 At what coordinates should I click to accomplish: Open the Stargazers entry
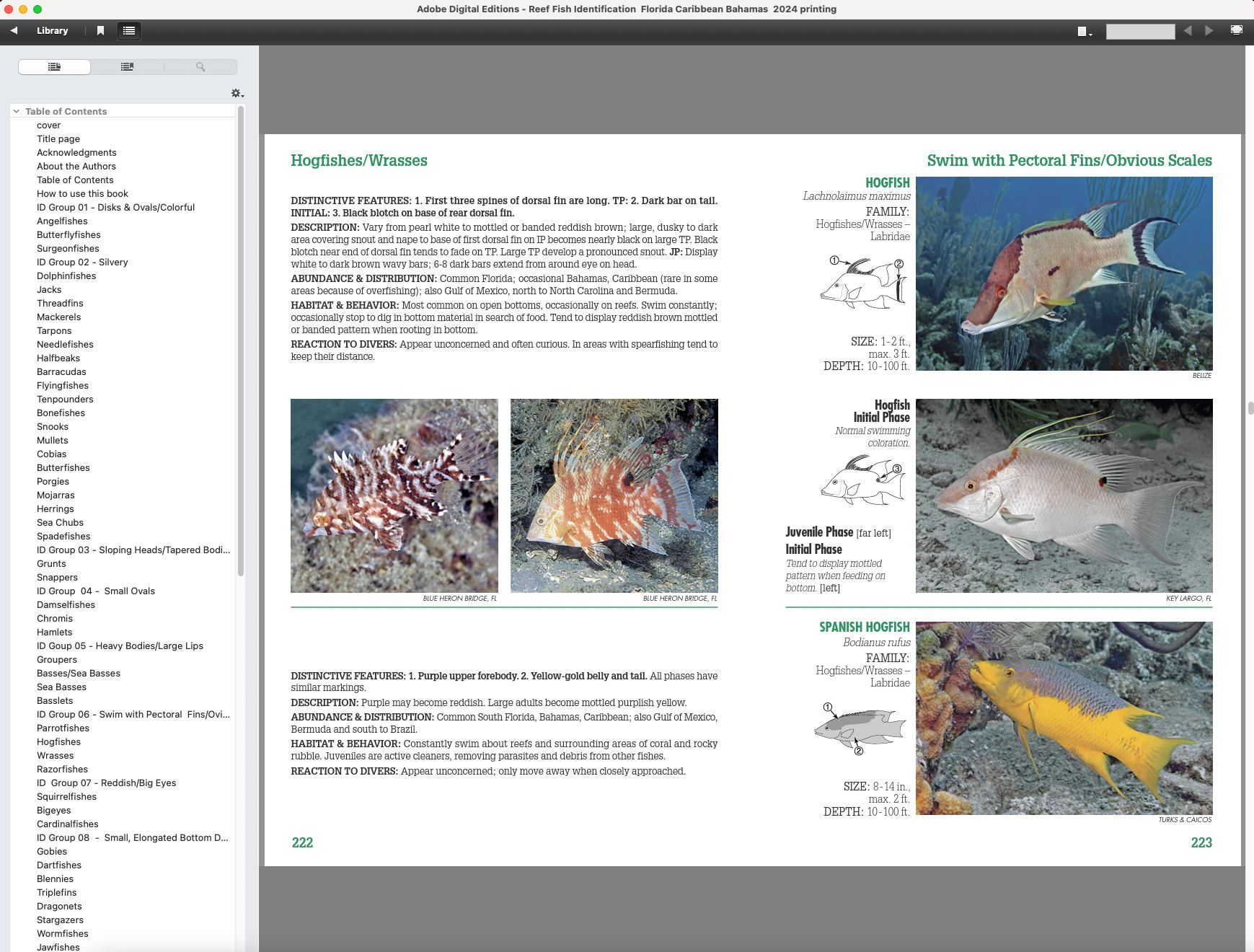[60, 920]
